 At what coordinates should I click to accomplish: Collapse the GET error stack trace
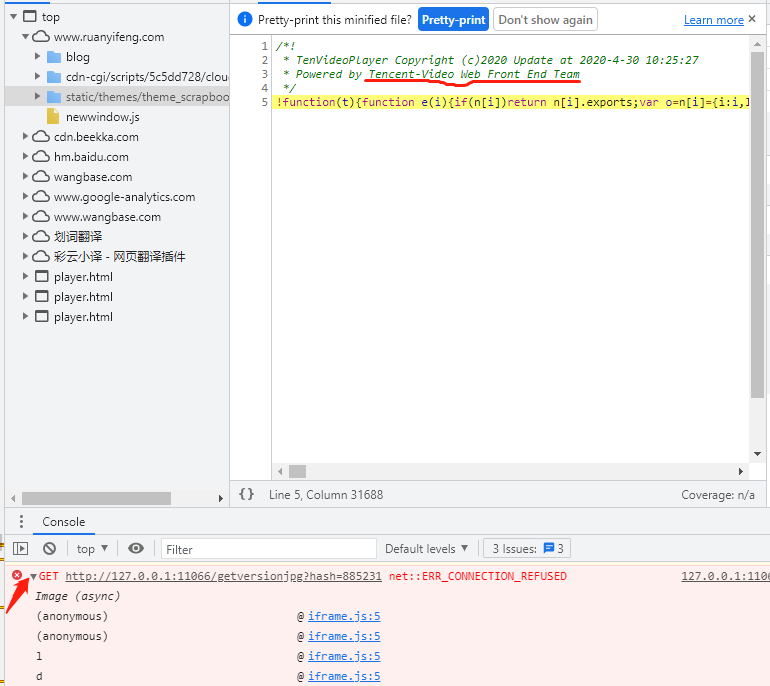[x=33, y=577]
